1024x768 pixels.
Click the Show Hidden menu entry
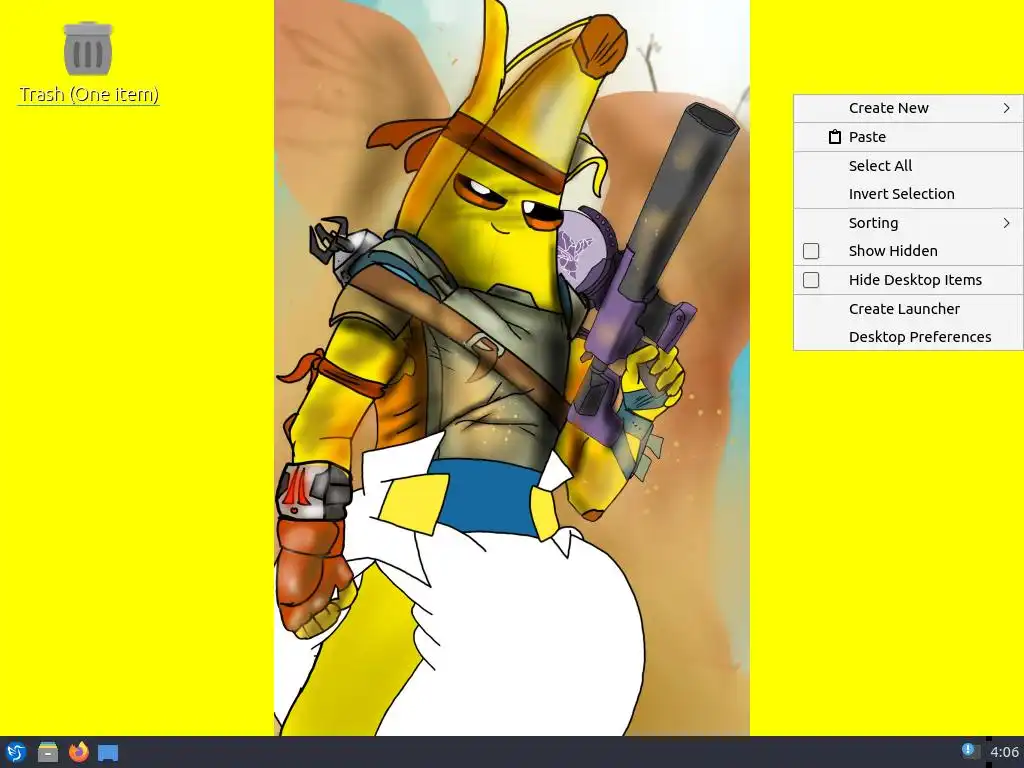pyautogui.click(x=908, y=251)
